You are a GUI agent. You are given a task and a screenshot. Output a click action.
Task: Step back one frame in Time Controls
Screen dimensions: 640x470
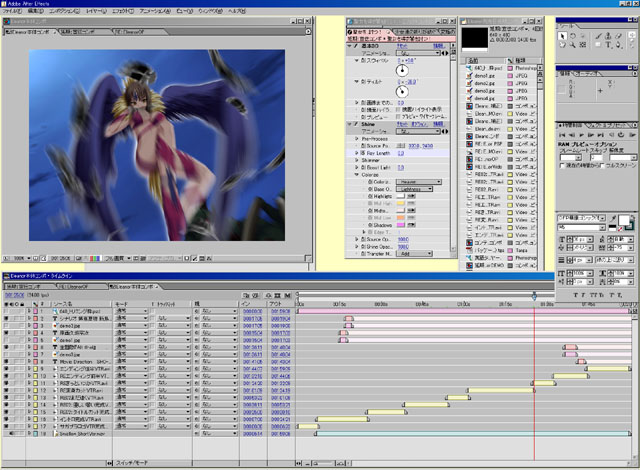coord(572,135)
